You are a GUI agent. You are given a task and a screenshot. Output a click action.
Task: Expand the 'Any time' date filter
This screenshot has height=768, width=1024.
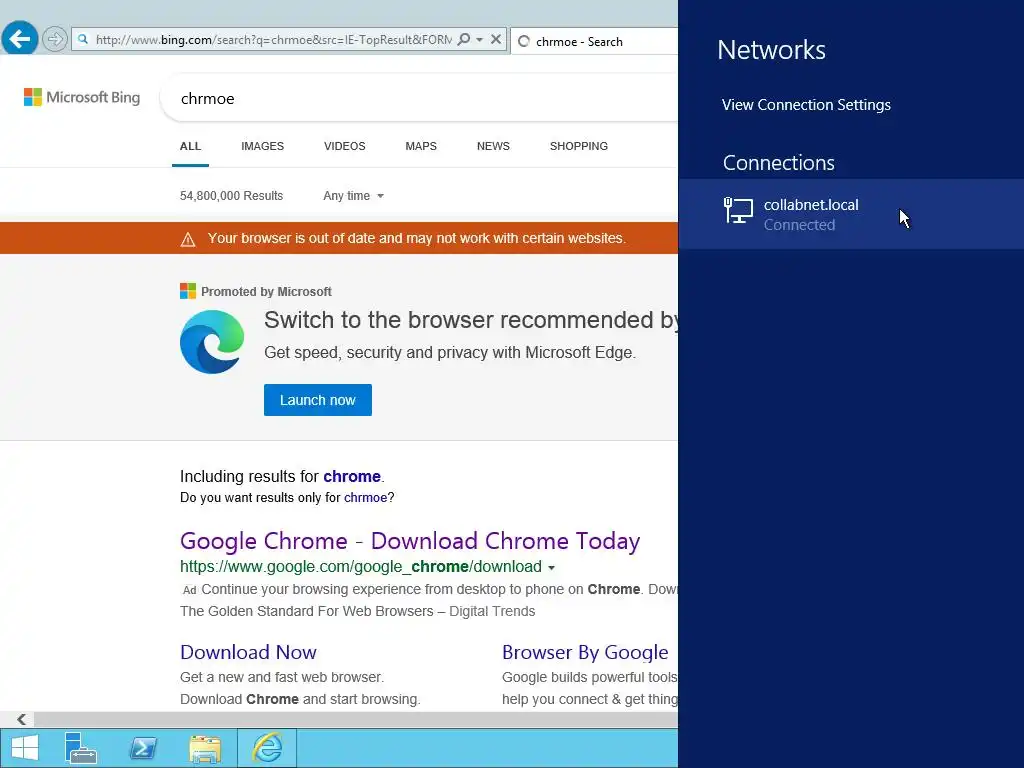click(x=353, y=196)
